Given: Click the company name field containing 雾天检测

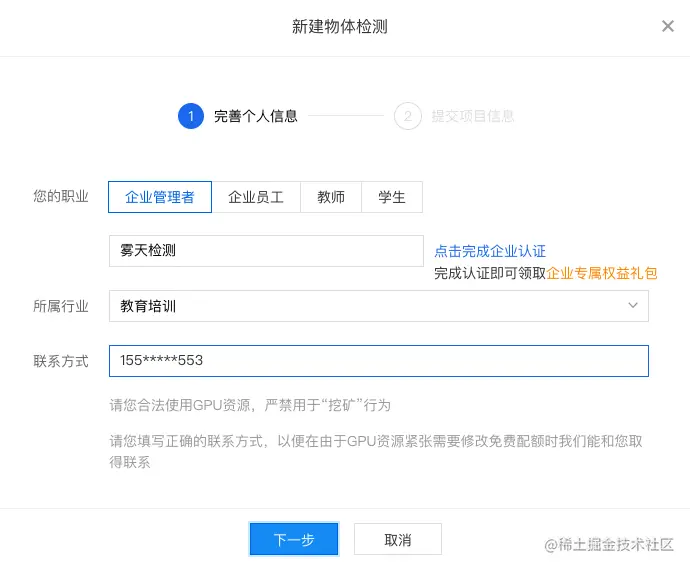Looking at the screenshot, I should [266, 251].
